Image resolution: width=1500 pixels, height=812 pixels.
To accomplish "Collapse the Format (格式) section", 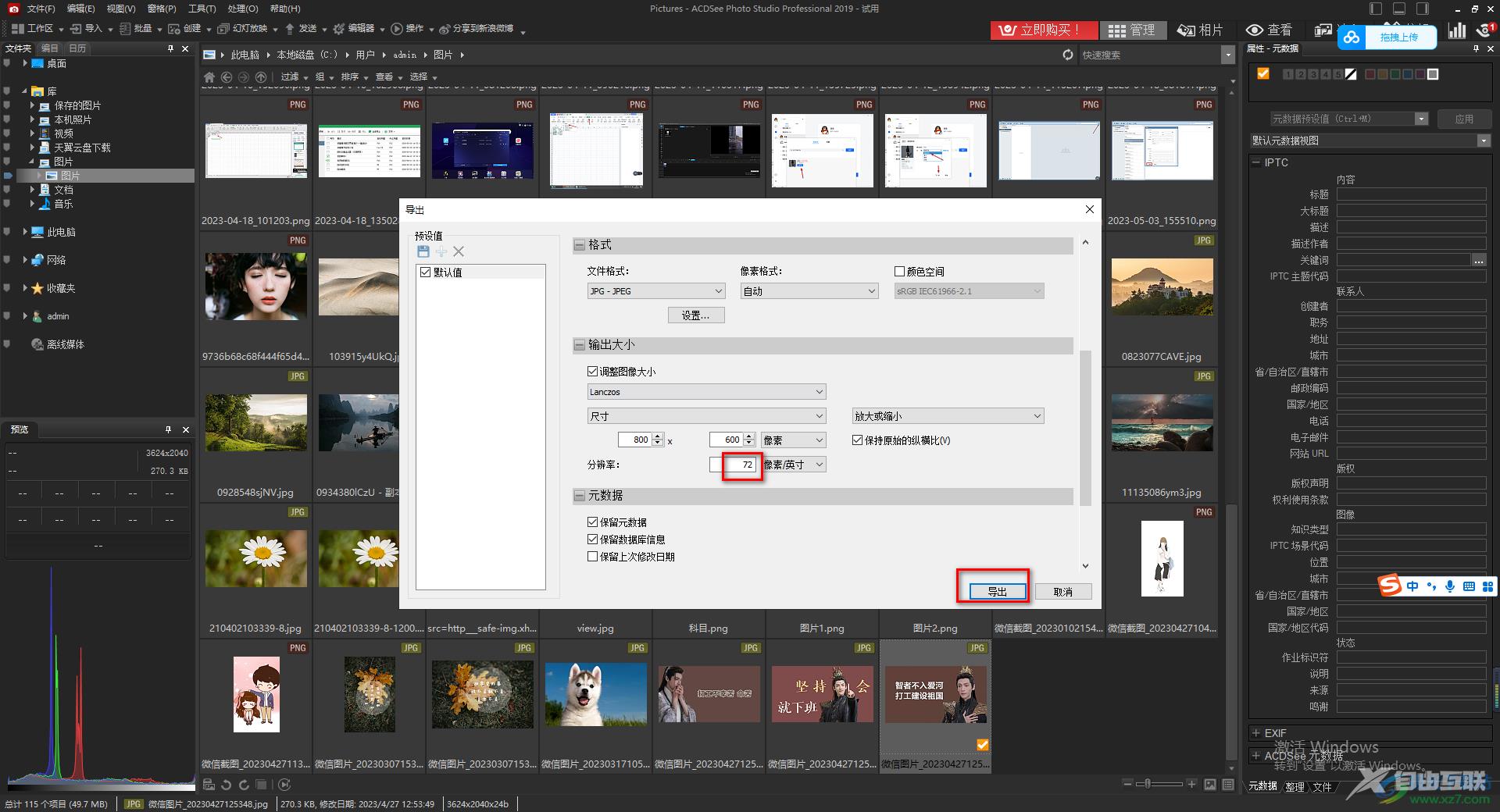I will (x=580, y=245).
